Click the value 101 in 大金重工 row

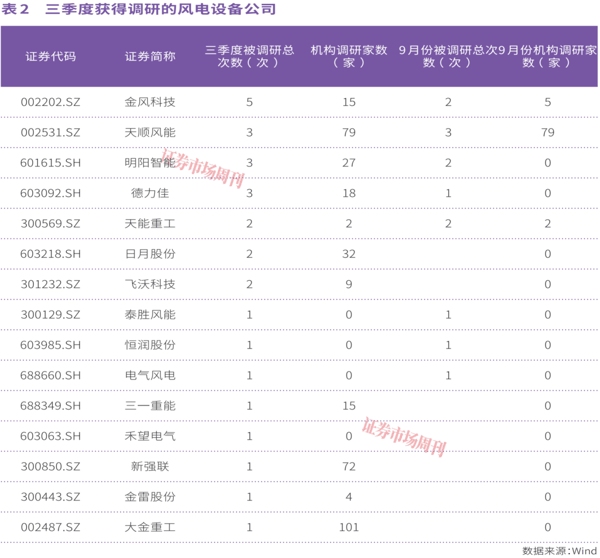click(349, 527)
